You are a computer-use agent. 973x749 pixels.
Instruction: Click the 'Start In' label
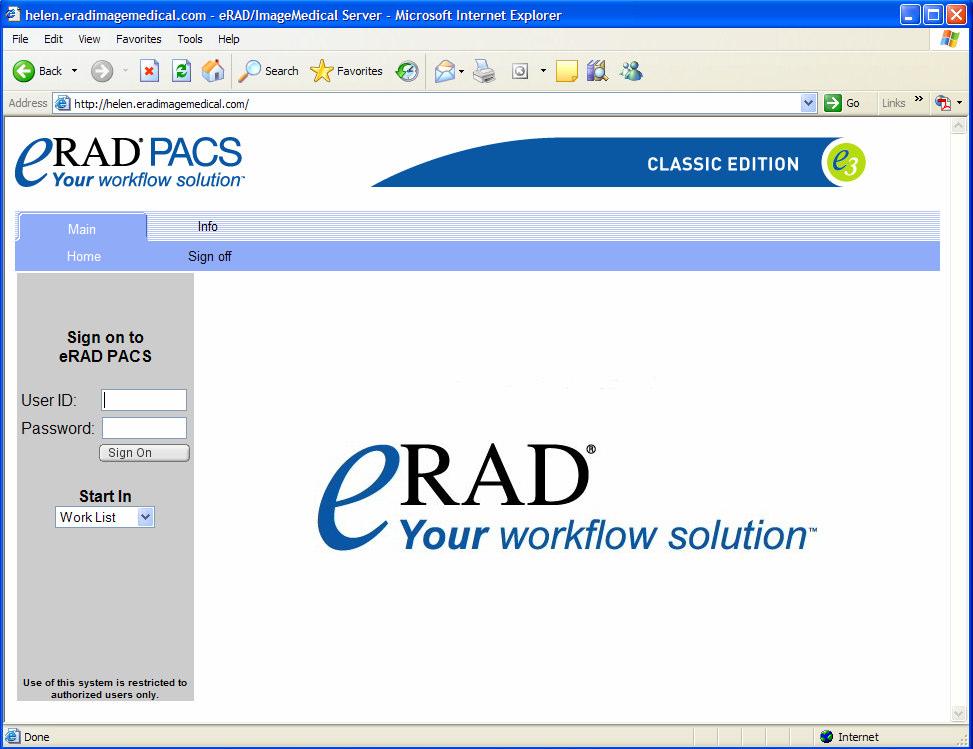click(x=105, y=496)
